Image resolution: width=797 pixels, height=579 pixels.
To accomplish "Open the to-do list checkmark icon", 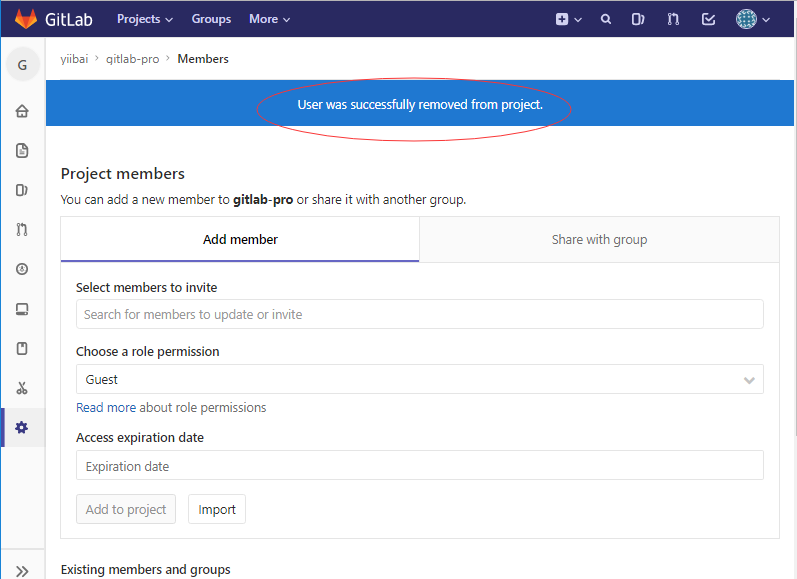I will tap(708, 19).
